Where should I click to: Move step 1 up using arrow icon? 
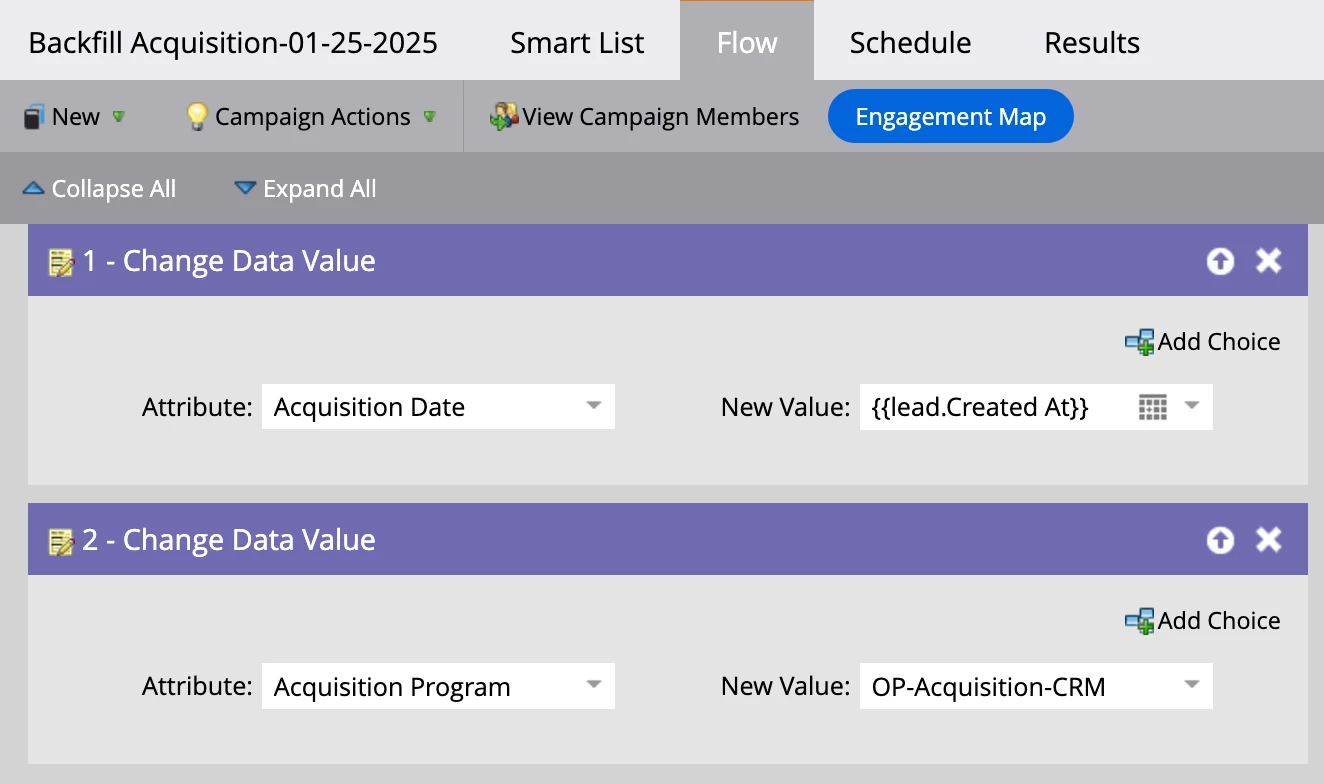click(1220, 261)
